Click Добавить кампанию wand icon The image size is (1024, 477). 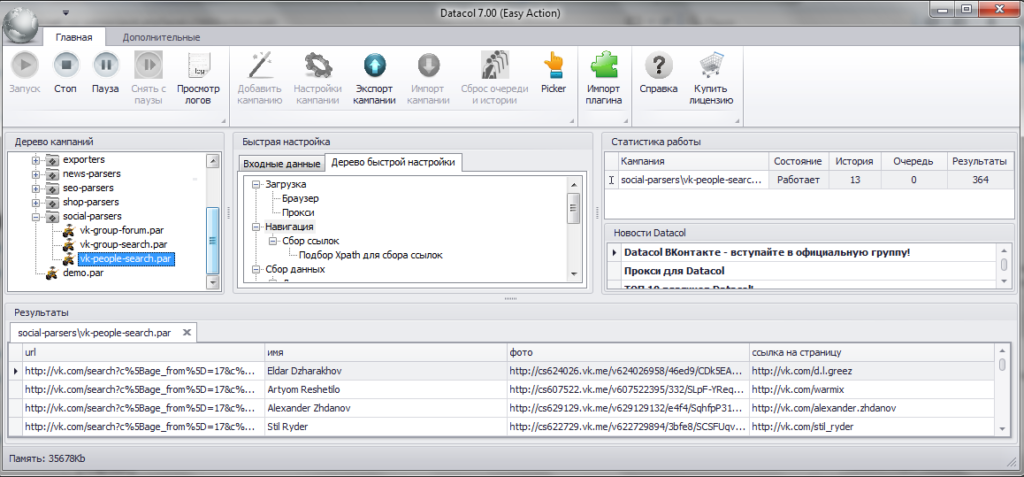point(259,65)
